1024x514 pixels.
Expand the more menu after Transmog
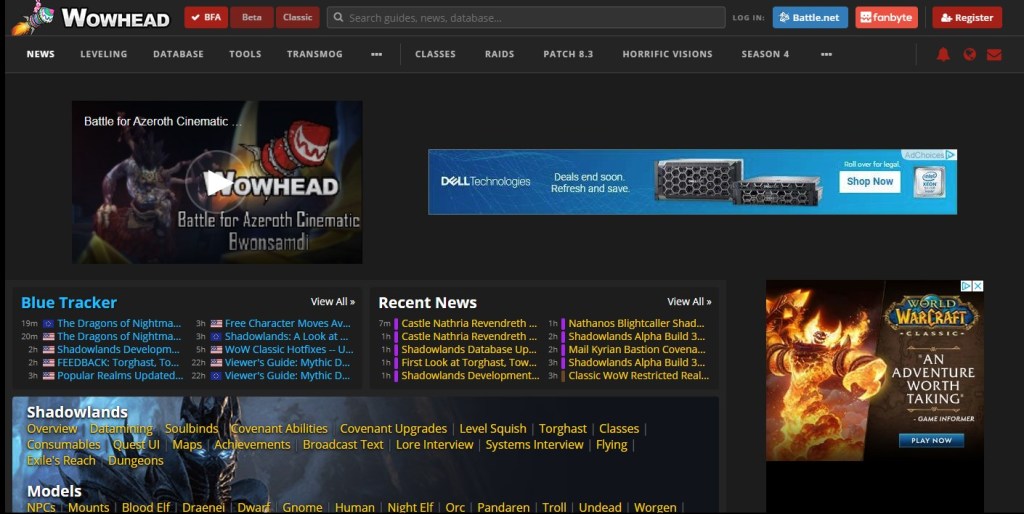pyautogui.click(x=376, y=54)
